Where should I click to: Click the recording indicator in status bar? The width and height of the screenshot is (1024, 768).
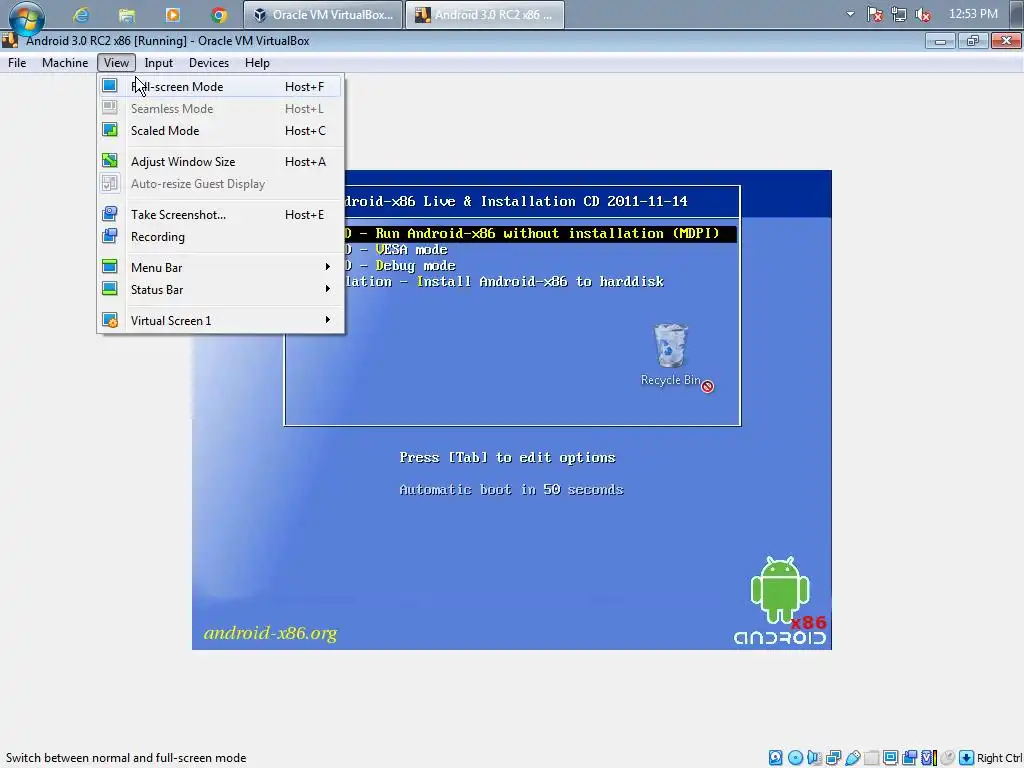click(x=909, y=758)
